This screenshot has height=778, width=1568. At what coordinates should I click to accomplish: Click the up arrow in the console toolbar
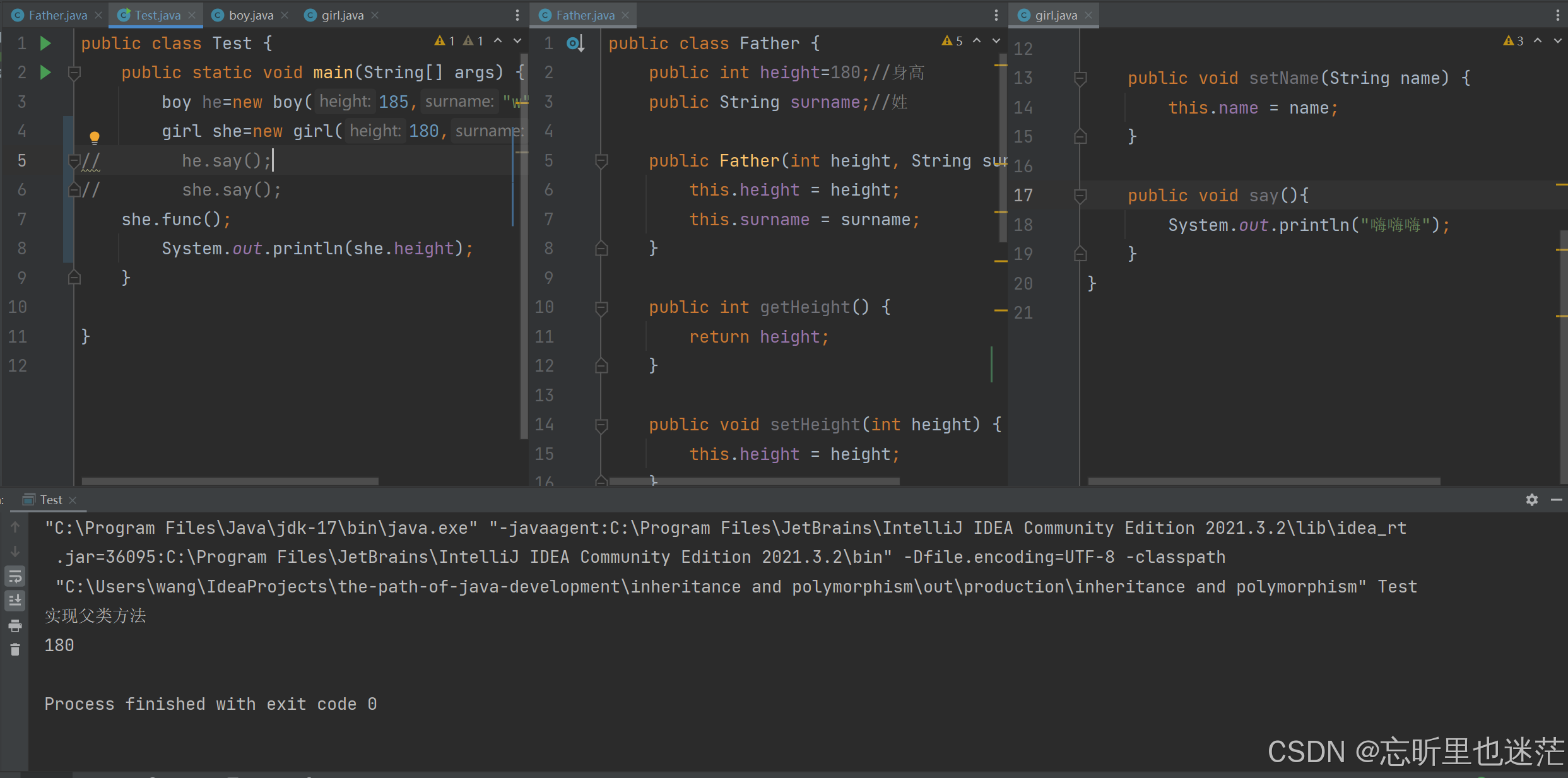tap(15, 527)
